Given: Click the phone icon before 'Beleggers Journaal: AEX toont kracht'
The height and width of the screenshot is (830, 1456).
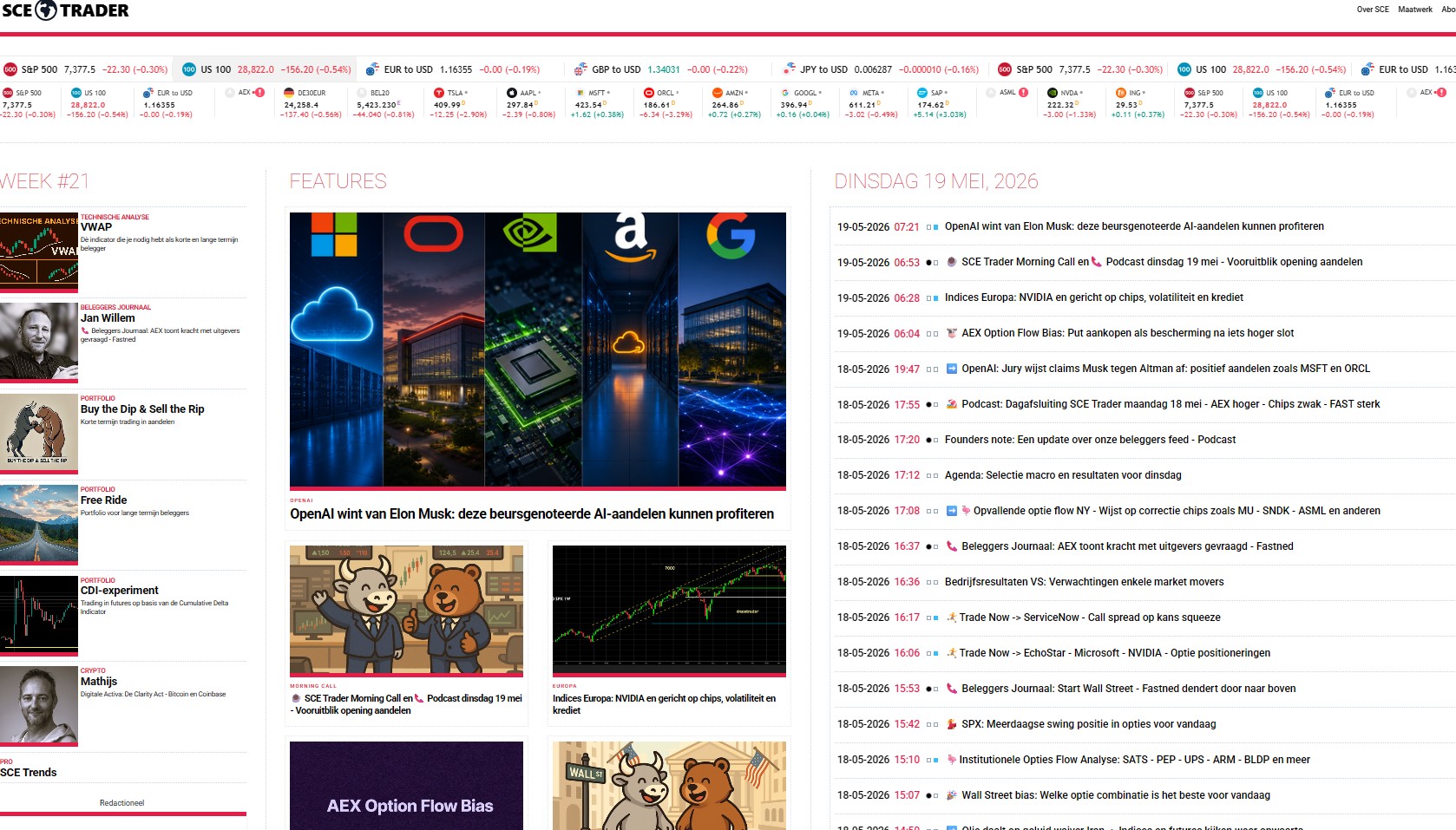Looking at the screenshot, I should pos(952,546).
